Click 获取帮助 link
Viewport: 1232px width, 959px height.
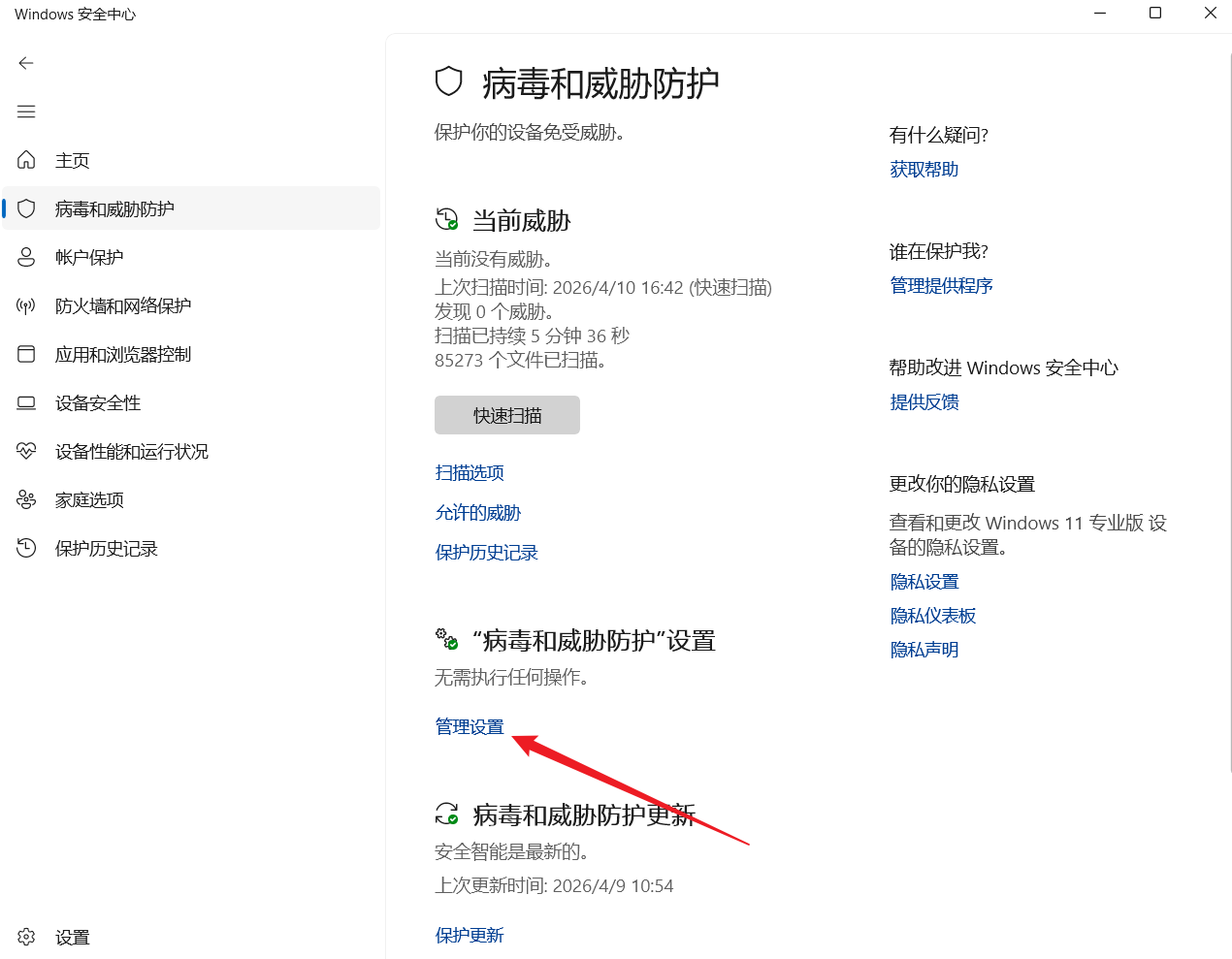(924, 169)
